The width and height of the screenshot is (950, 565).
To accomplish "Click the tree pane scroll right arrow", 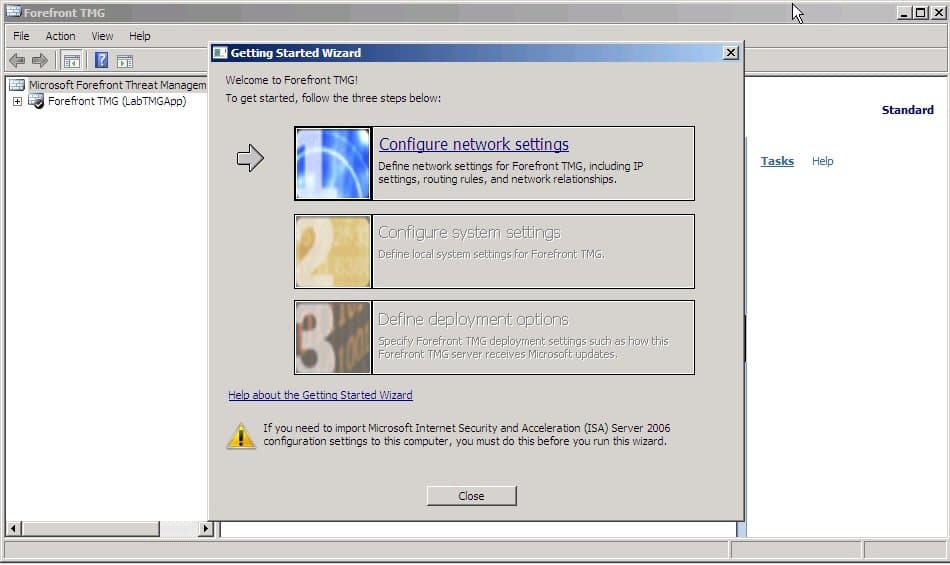I will coord(206,529).
